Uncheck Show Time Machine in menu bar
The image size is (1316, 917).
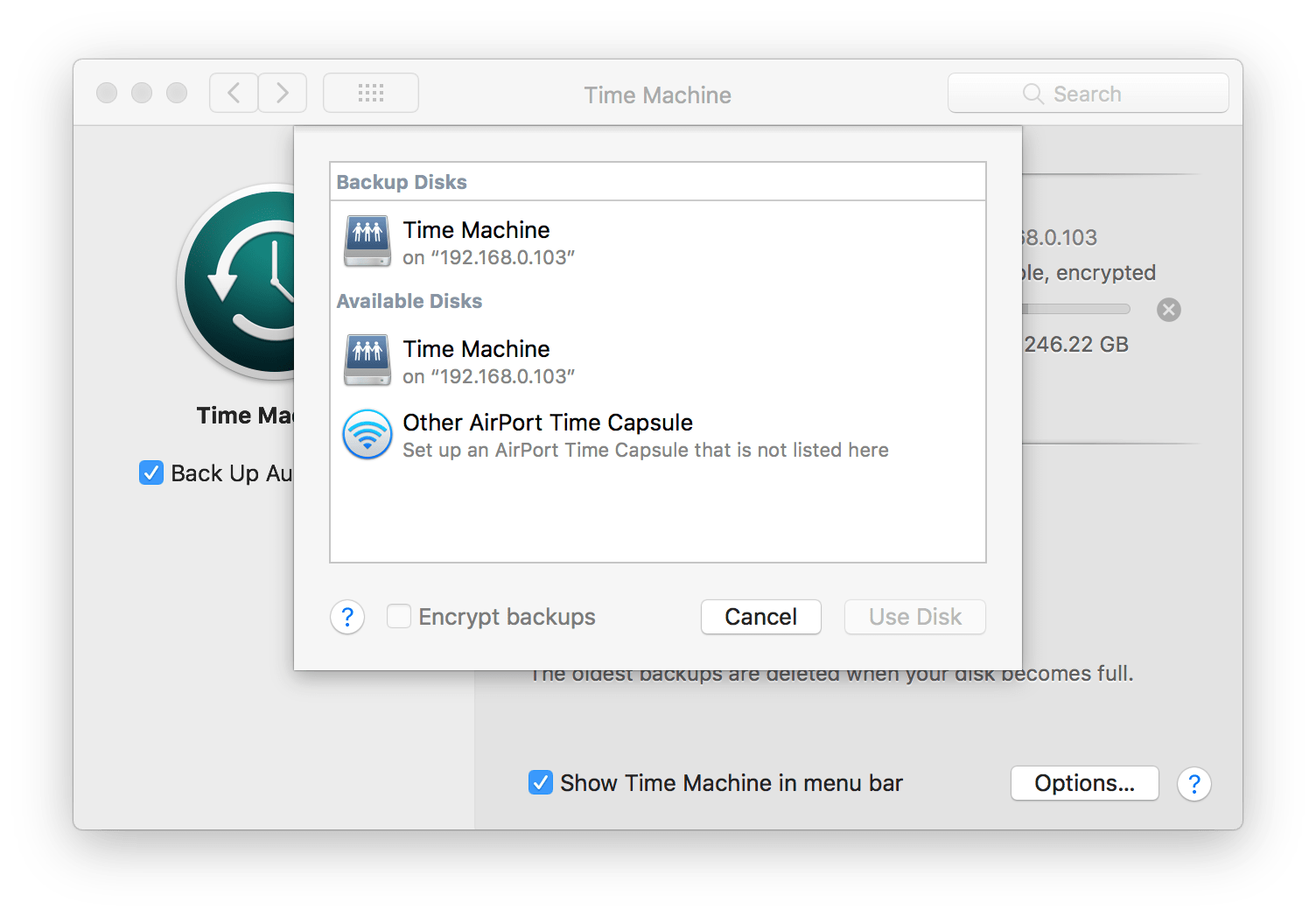pos(541,782)
